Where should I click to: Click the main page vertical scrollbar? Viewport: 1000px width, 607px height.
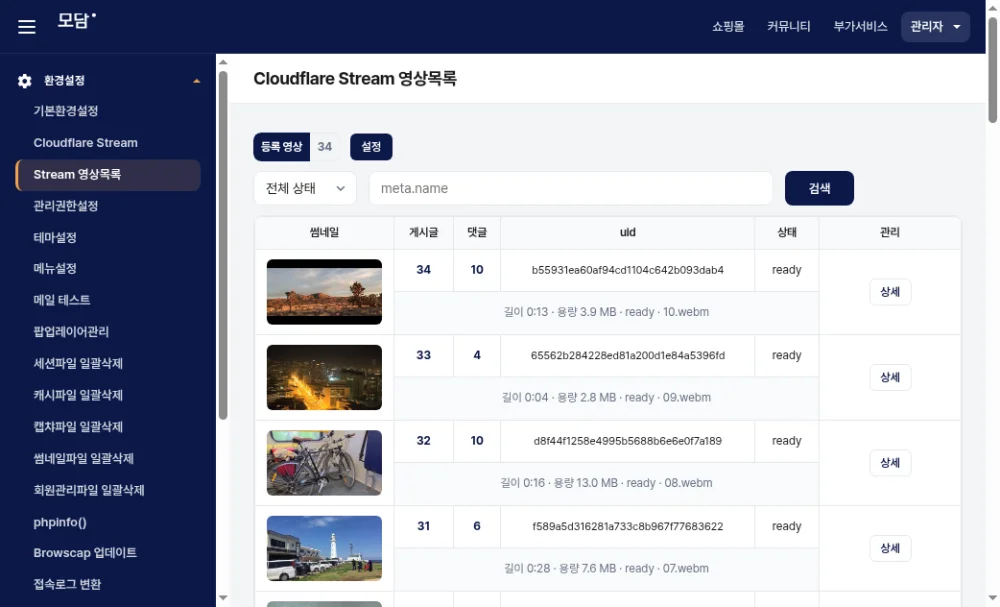(x=992, y=70)
